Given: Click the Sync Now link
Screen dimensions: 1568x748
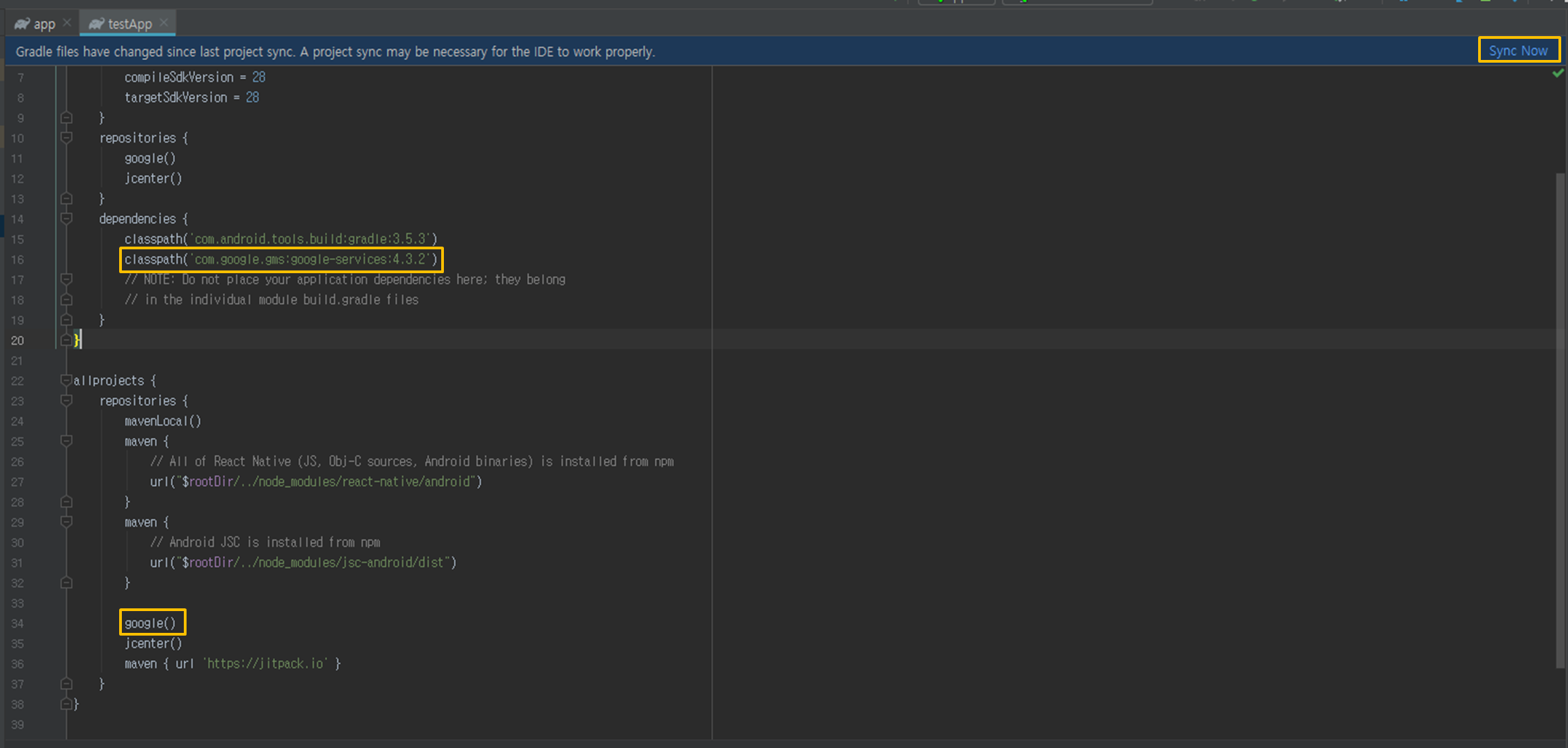Looking at the screenshot, I should [x=1518, y=51].
